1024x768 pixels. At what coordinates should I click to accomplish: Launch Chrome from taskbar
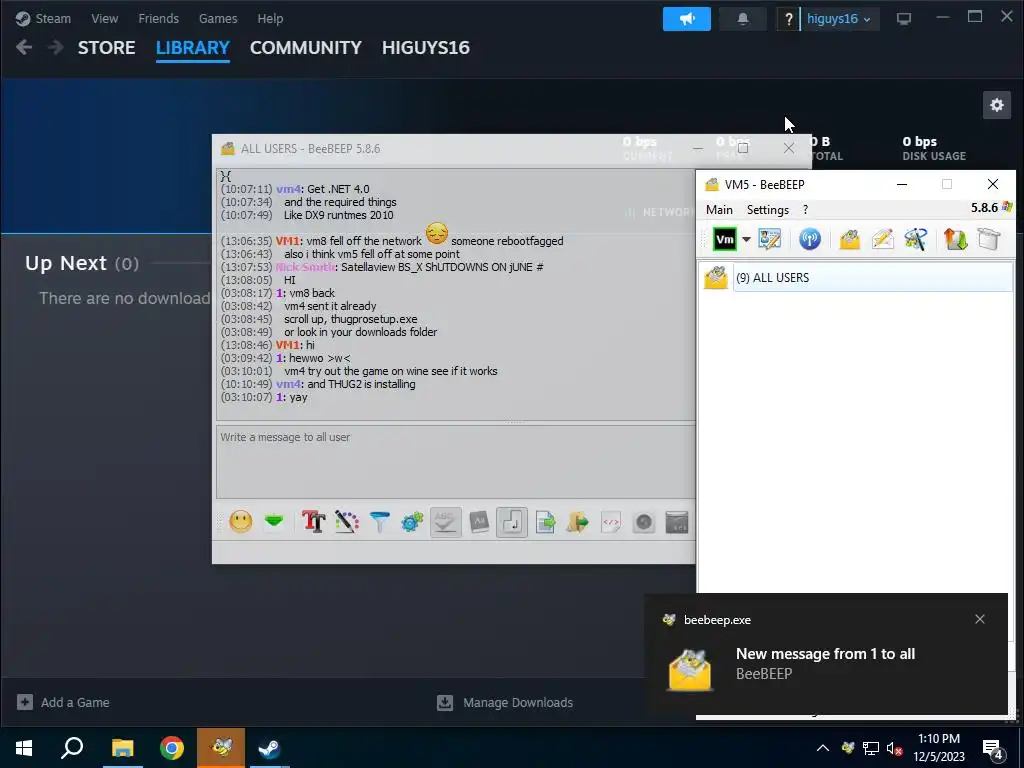pos(172,748)
